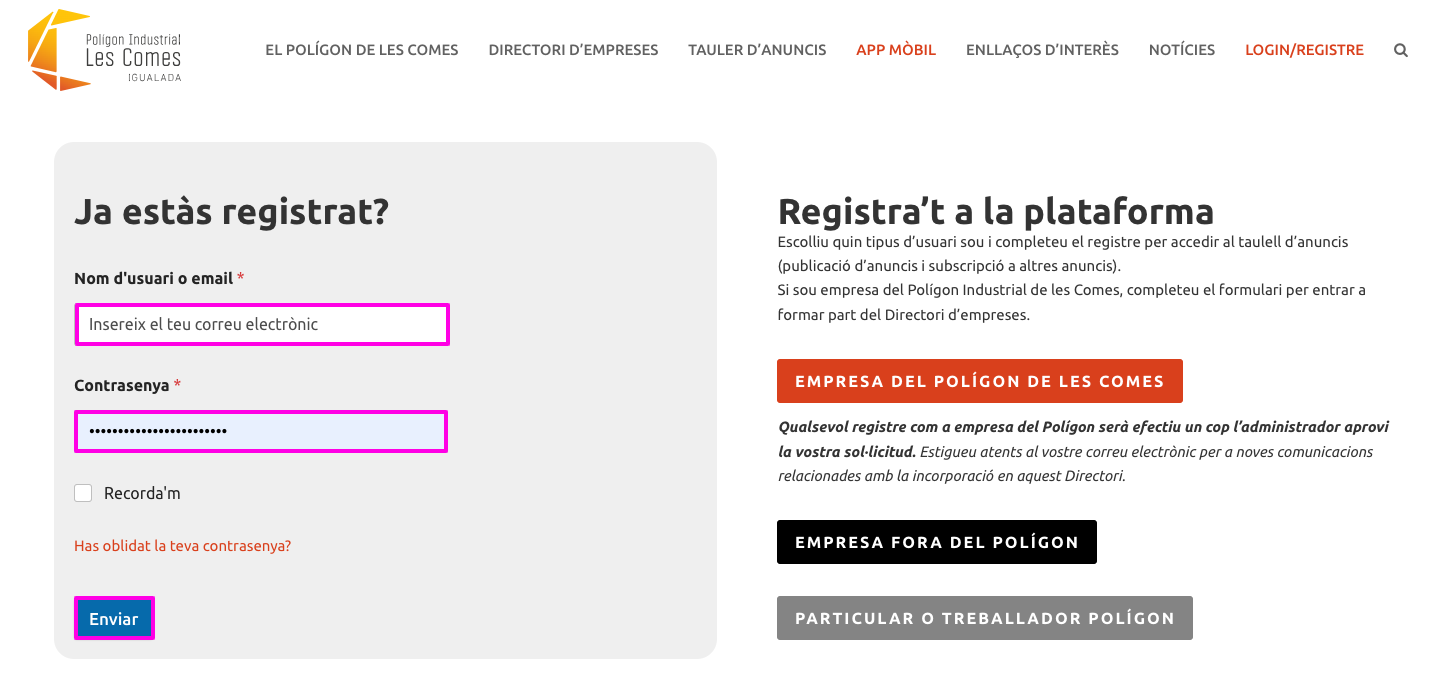Select Particular o Treballador Polígon button
The image size is (1433, 679).
(985, 618)
